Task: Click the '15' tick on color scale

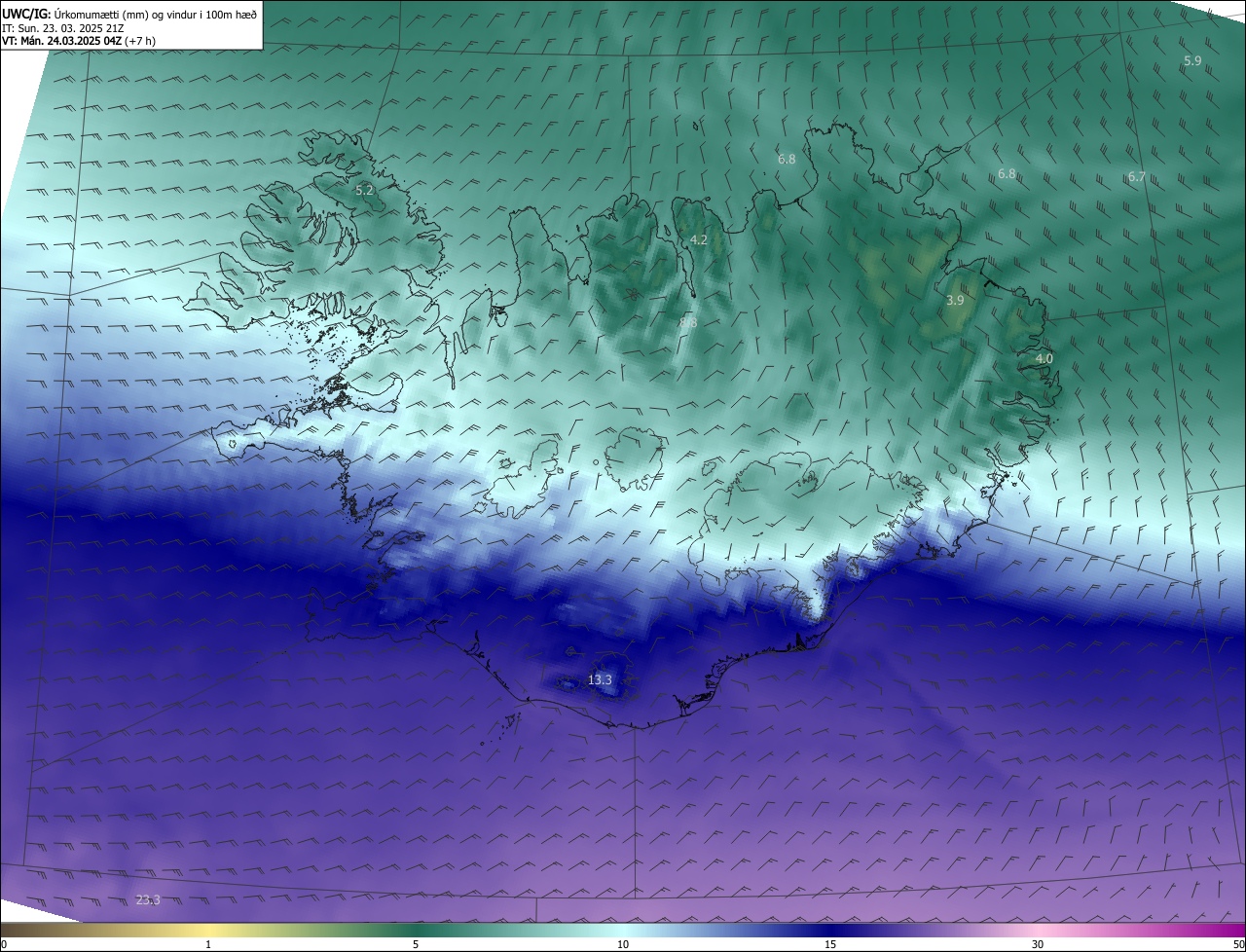Action: click(830, 944)
